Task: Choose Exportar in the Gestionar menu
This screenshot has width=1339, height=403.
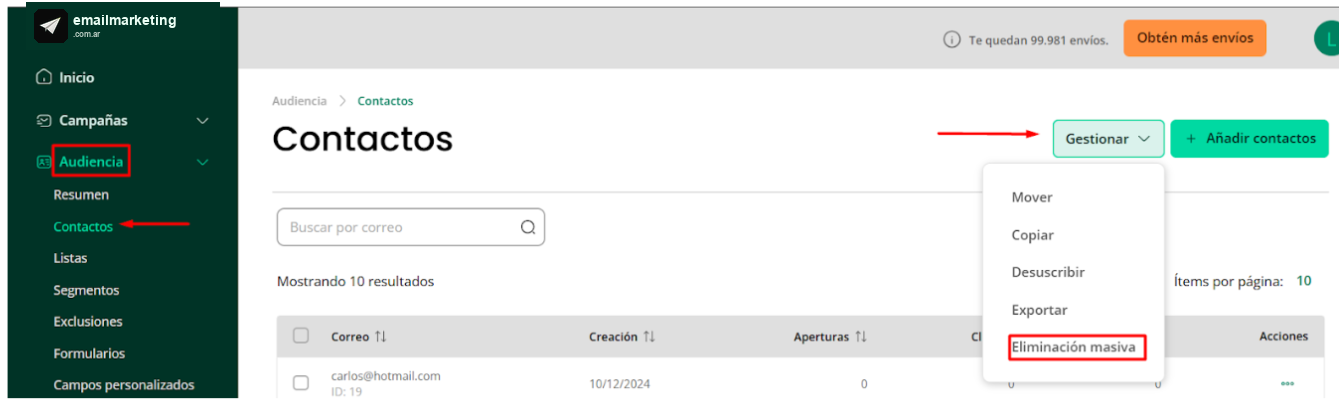Action: 1039,310
